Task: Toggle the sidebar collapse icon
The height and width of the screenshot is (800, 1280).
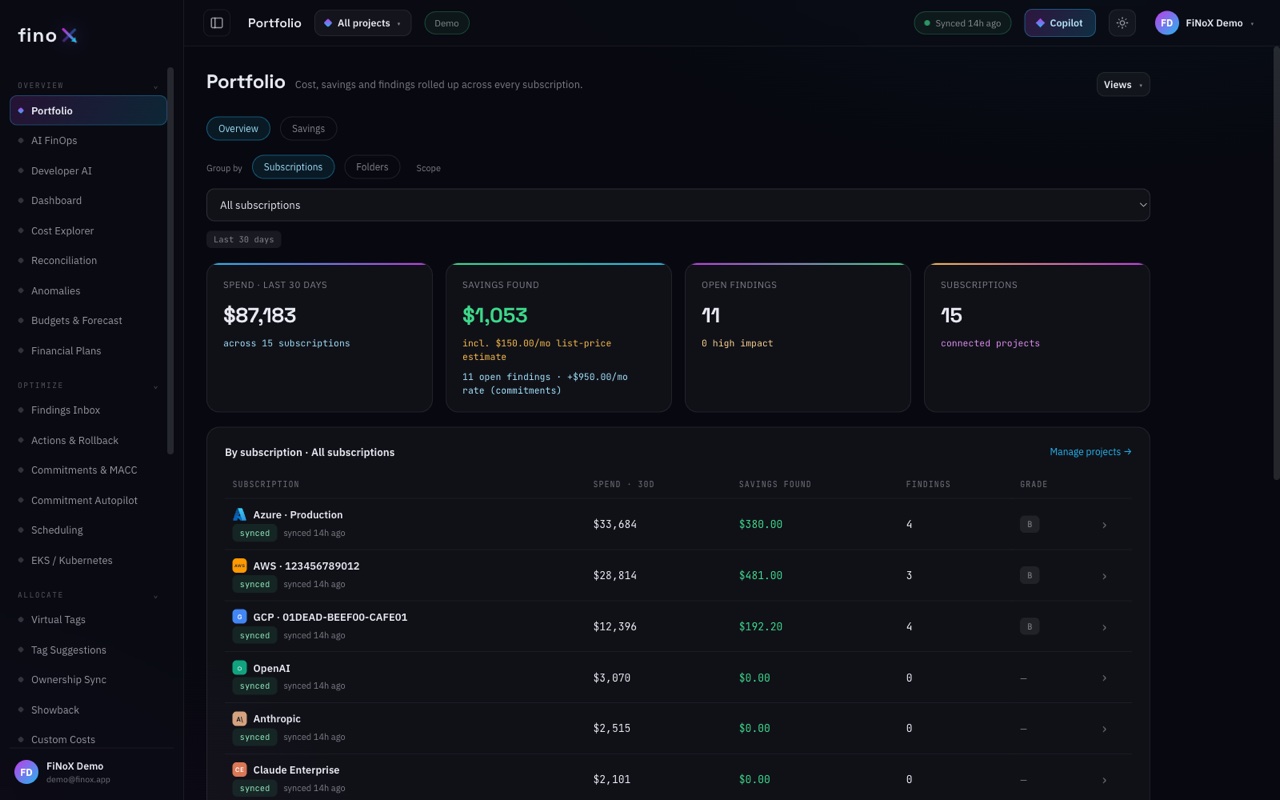Action: (216, 23)
